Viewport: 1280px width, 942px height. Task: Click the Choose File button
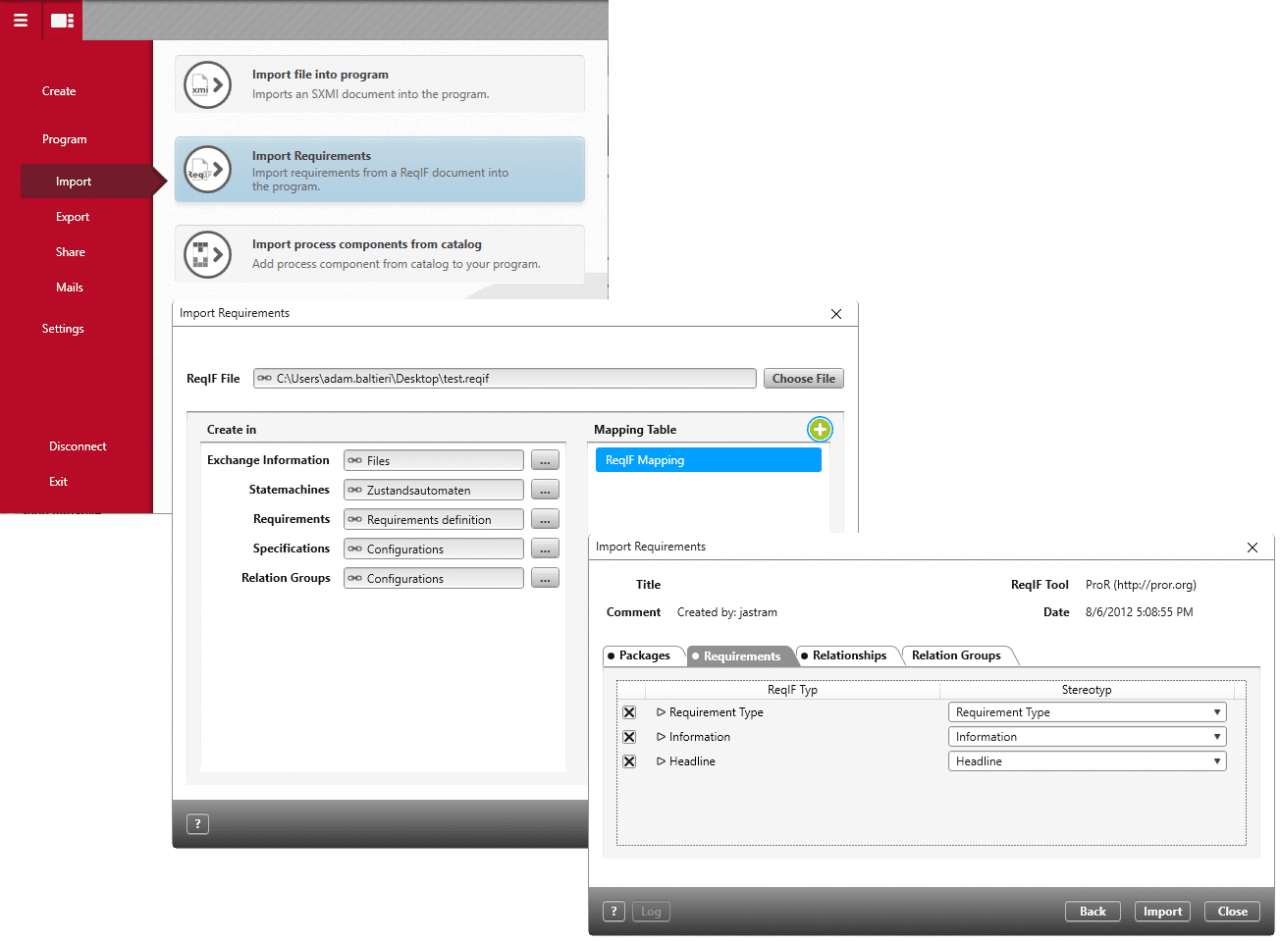coord(804,378)
